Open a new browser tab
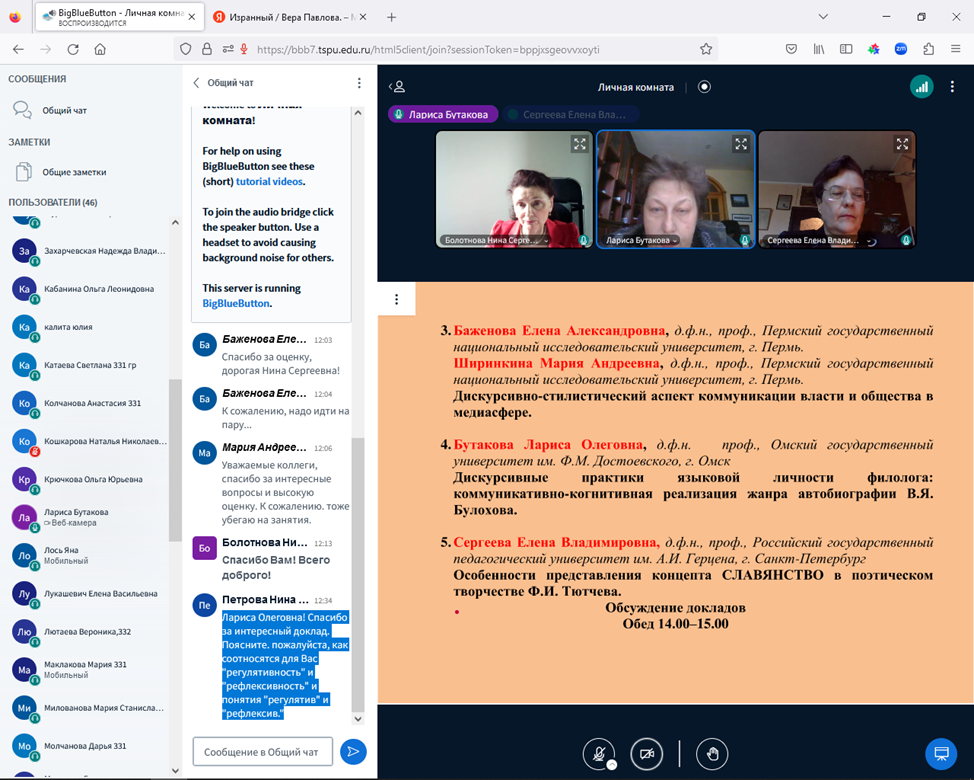The width and height of the screenshot is (974, 780). tap(391, 17)
